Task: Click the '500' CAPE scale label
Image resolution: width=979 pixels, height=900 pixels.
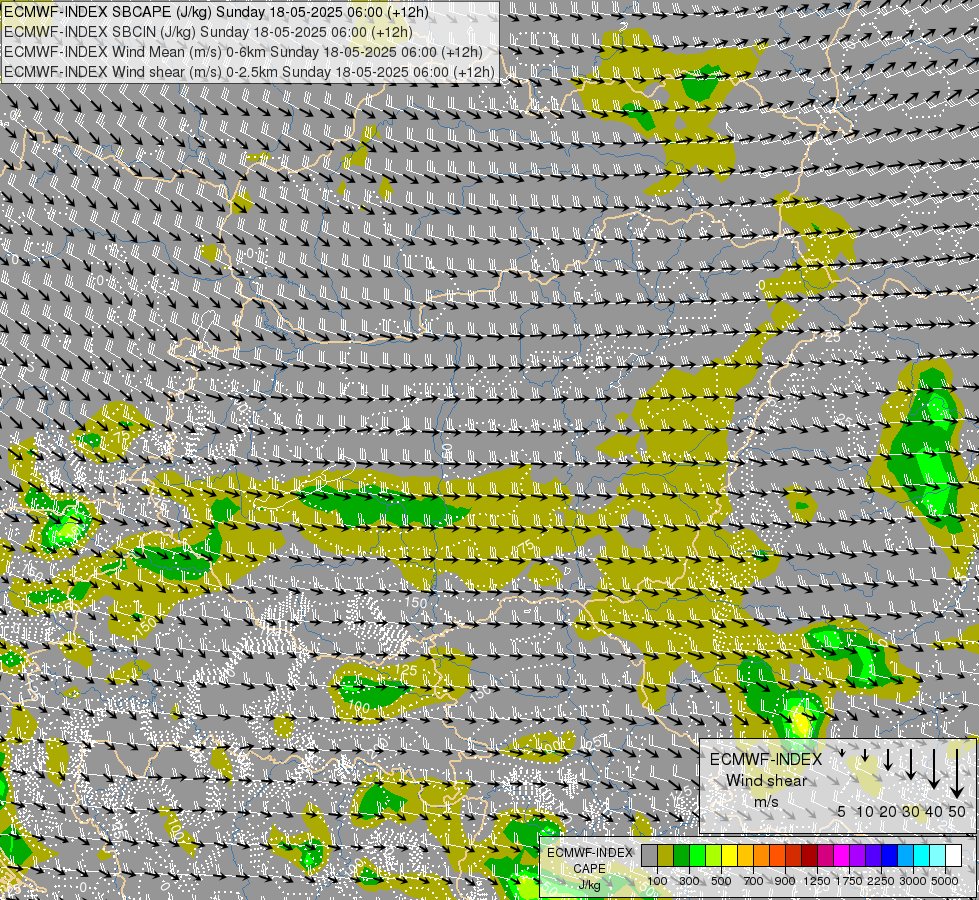Action: point(721,881)
